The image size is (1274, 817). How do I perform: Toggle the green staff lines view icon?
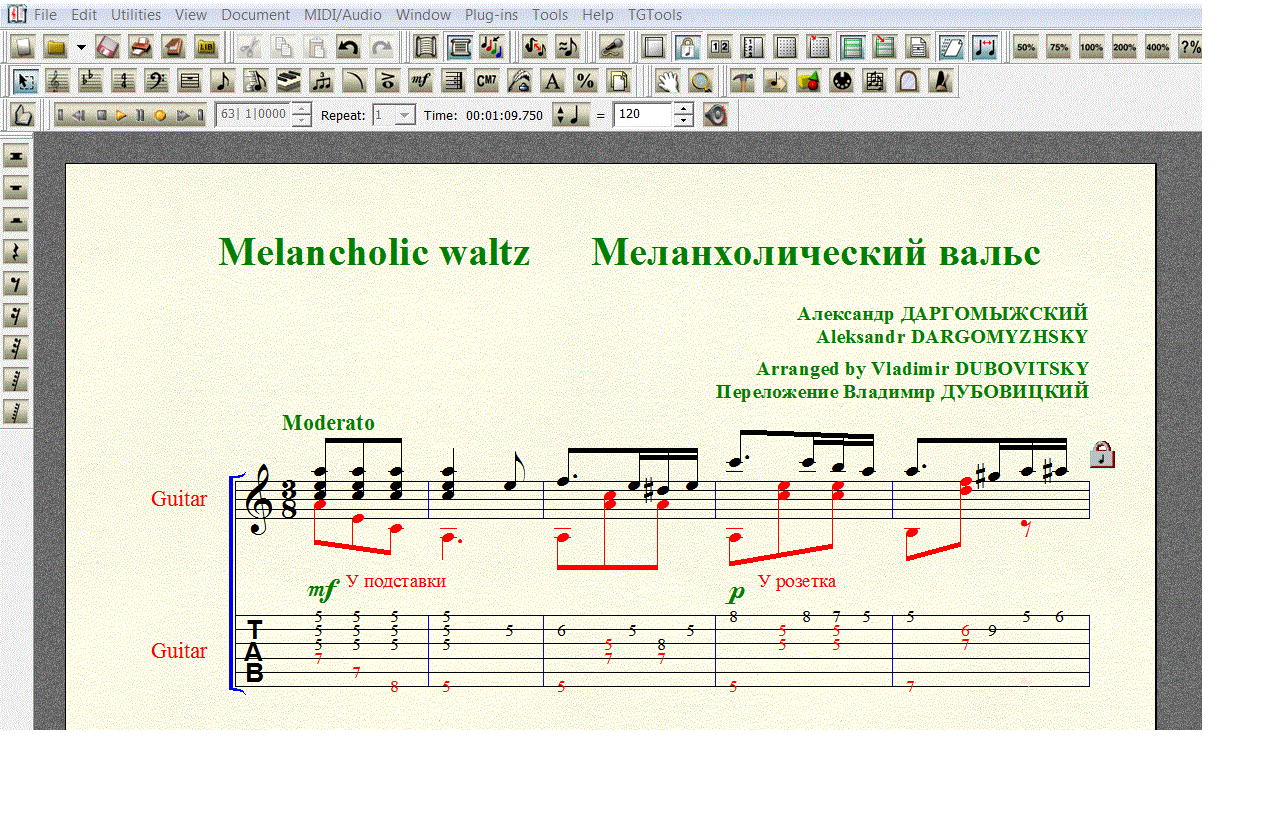(x=852, y=47)
